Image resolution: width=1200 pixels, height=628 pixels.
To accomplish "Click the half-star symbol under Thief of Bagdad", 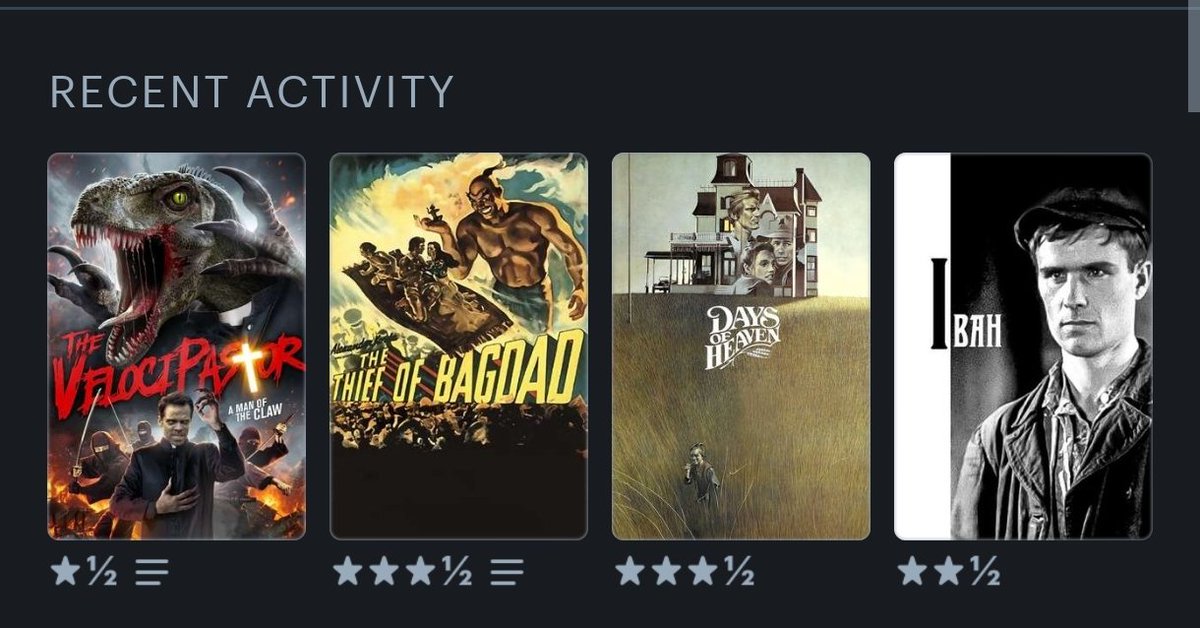I will [456, 572].
